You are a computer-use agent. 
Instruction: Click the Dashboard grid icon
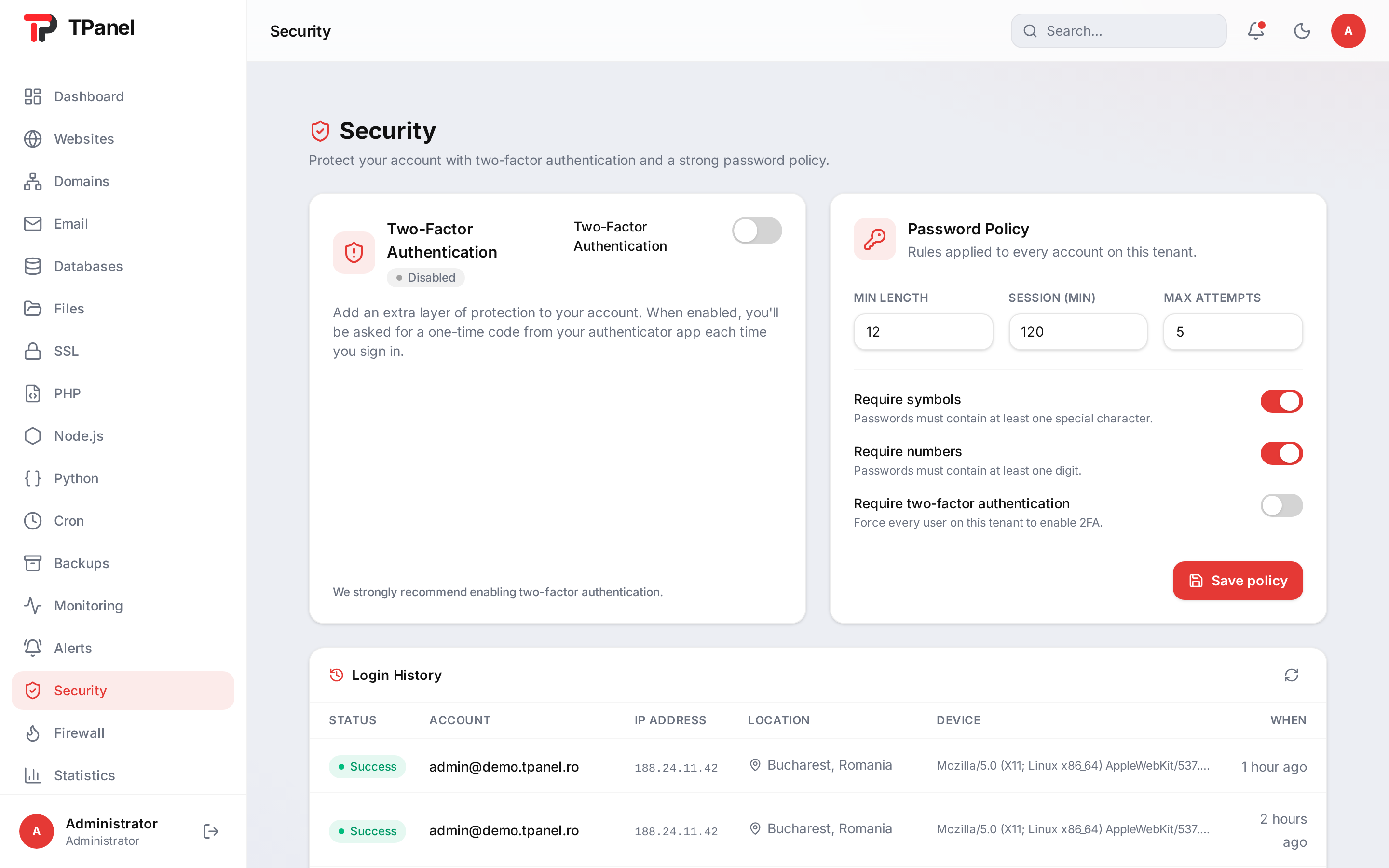[33, 96]
